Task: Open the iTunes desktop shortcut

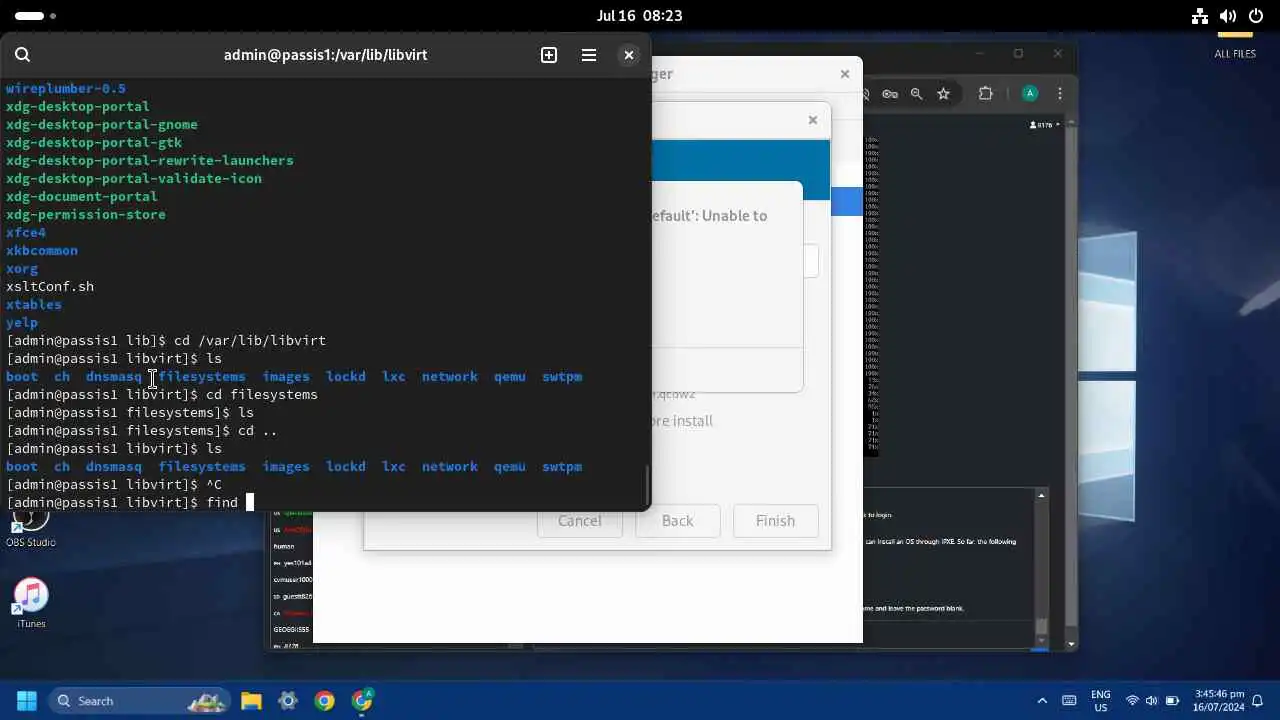Action: [x=31, y=603]
